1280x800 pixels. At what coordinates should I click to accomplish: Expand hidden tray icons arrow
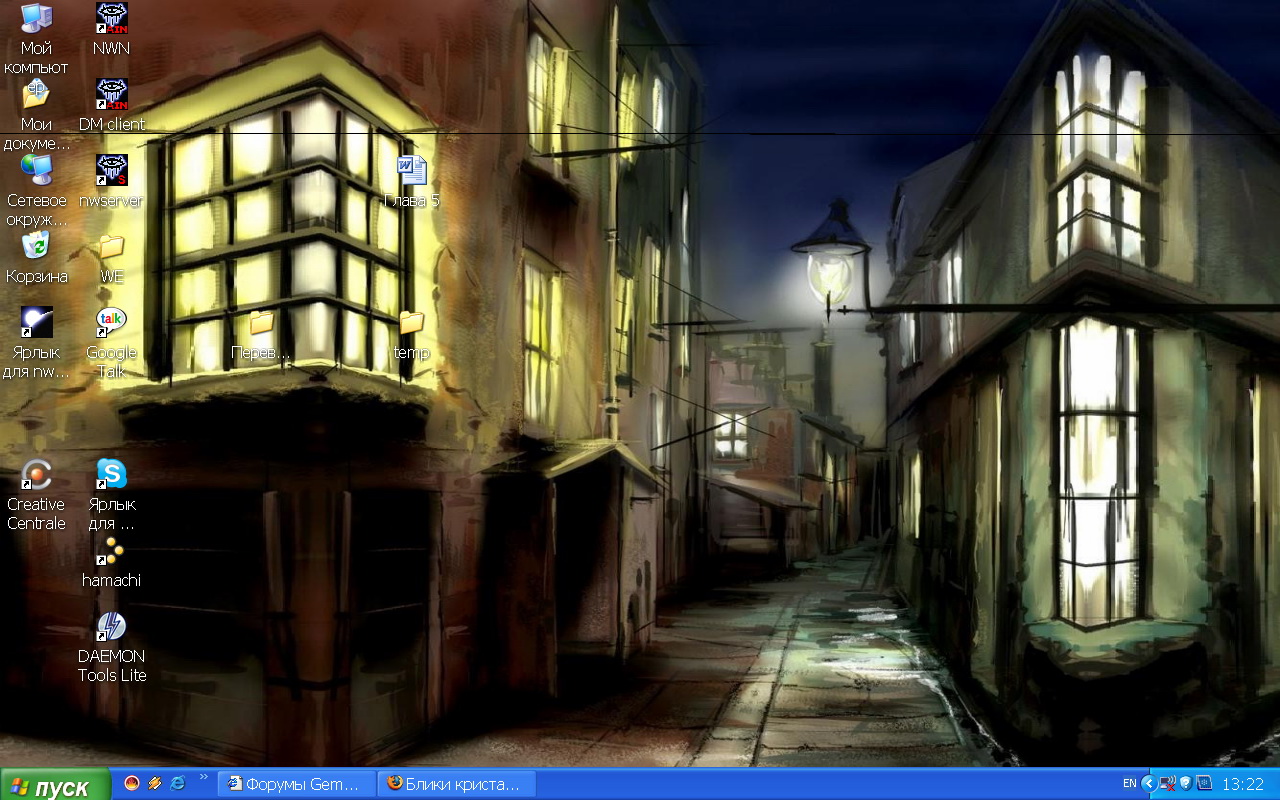point(1149,784)
